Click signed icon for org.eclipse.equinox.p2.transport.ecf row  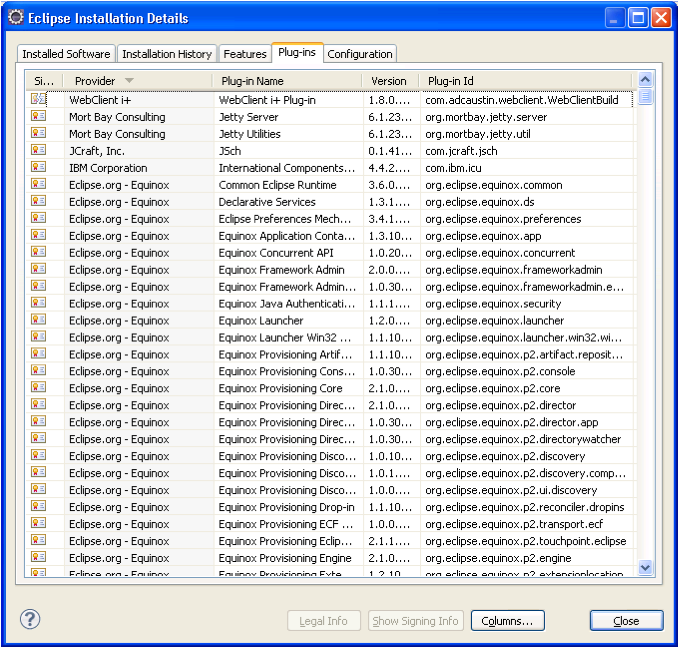[x=38, y=523]
